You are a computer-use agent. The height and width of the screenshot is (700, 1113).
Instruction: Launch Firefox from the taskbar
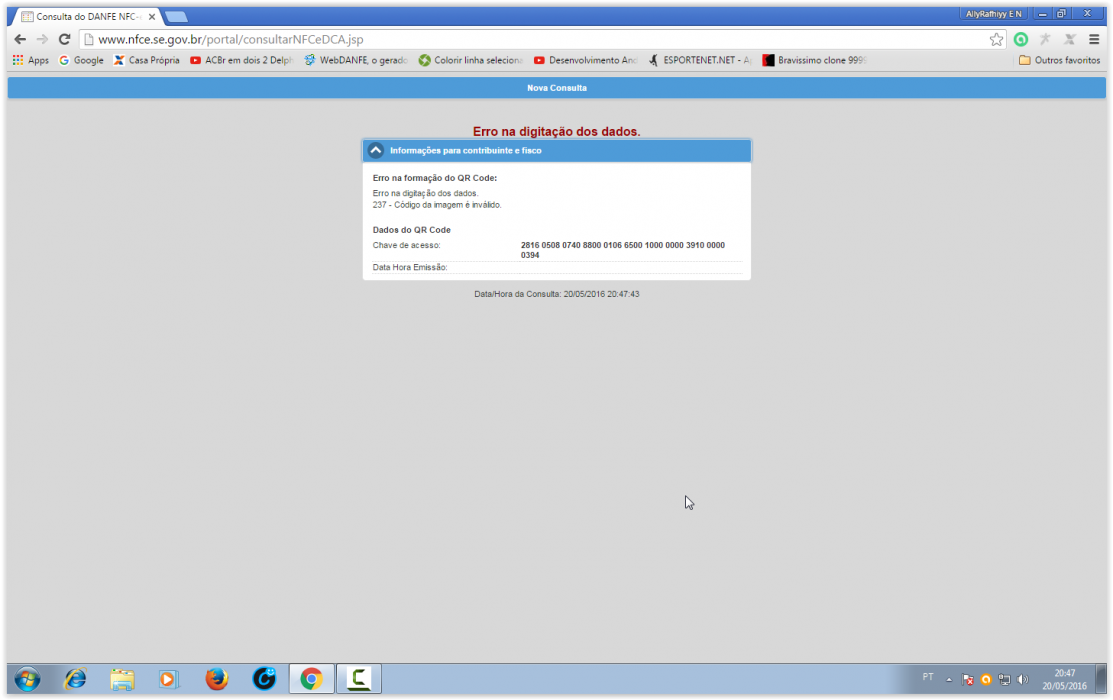tap(216, 679)
